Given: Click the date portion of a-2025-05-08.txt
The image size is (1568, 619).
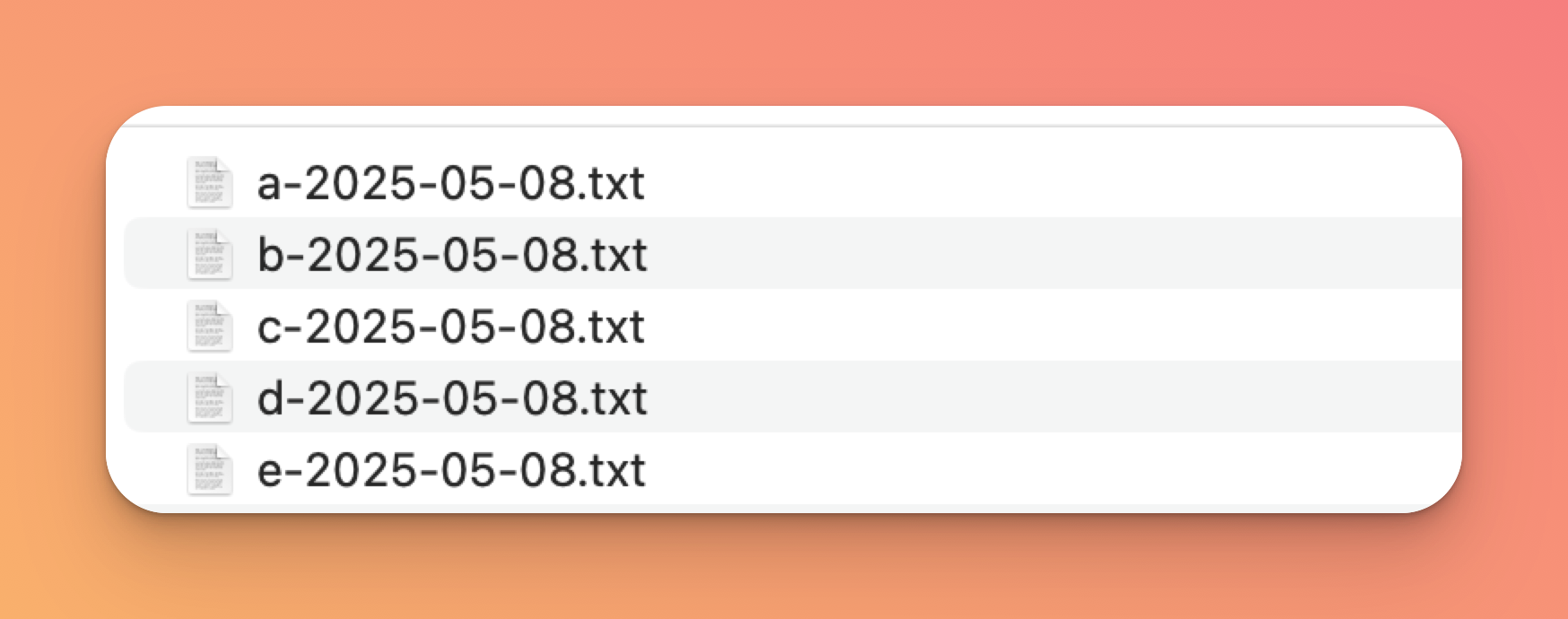Looking at the screenshot, I should coord(440,183).
